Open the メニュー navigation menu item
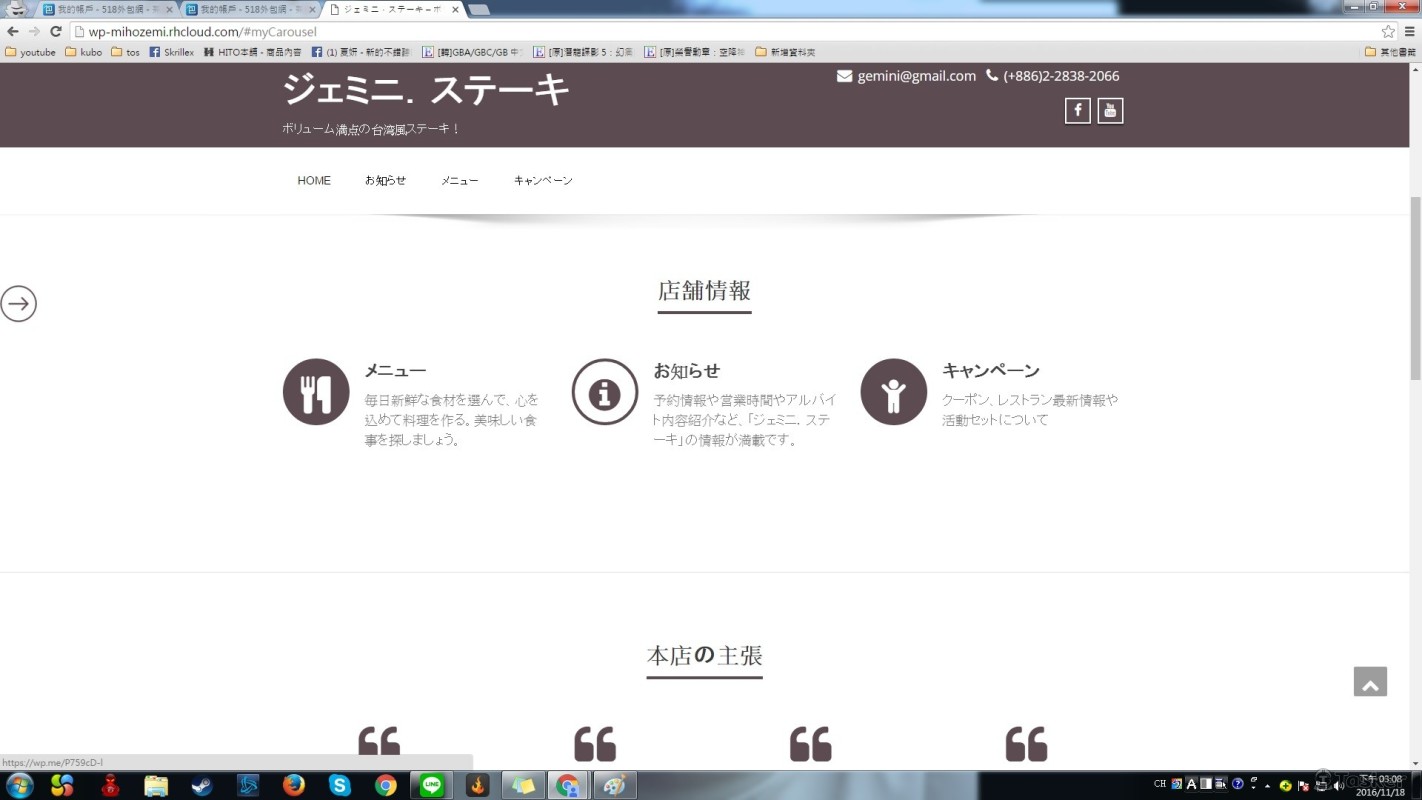Viewport: 1422px width, 800px height. (x=459, y=181)
